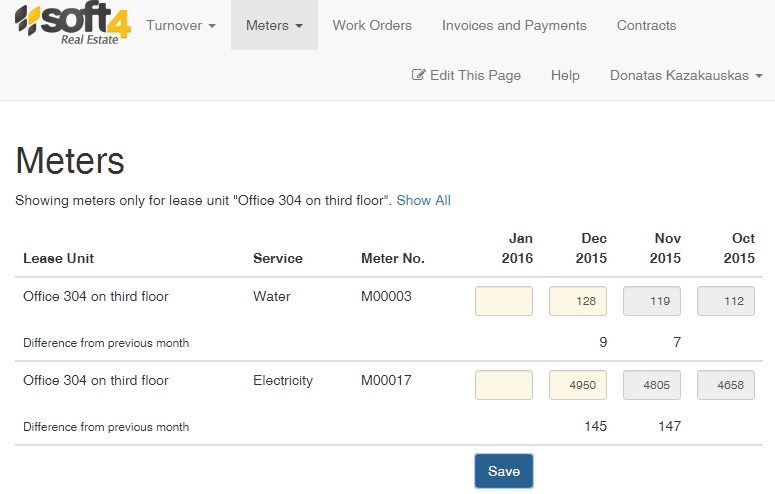Open the Help page
The width and height of the screenshot is (775, 494).
click(x=565, y=75)
